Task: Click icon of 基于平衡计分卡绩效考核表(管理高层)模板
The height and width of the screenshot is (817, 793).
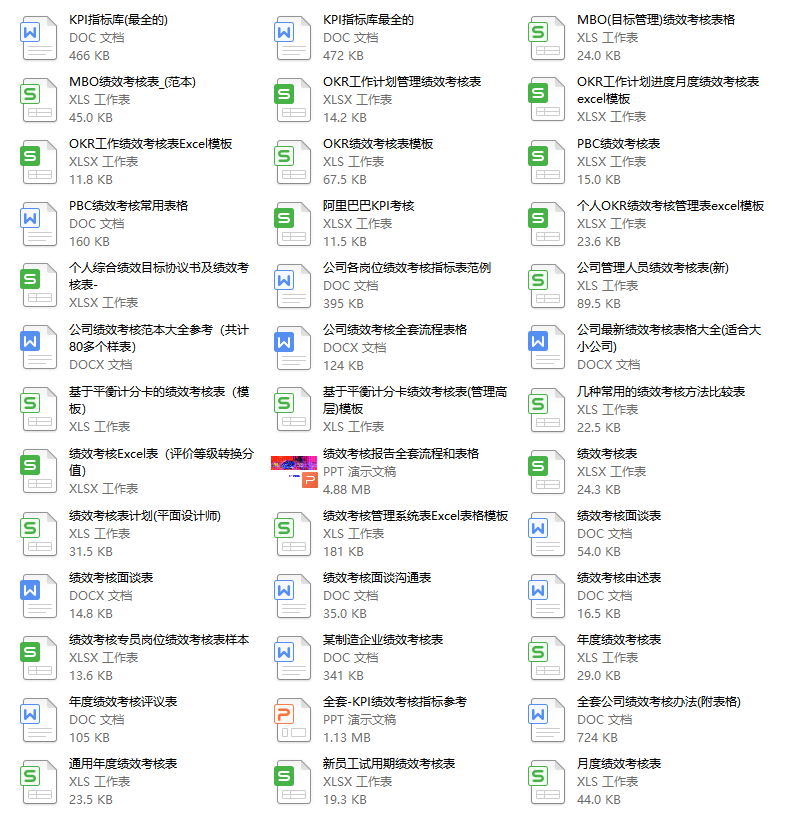Action: [293, 410]
